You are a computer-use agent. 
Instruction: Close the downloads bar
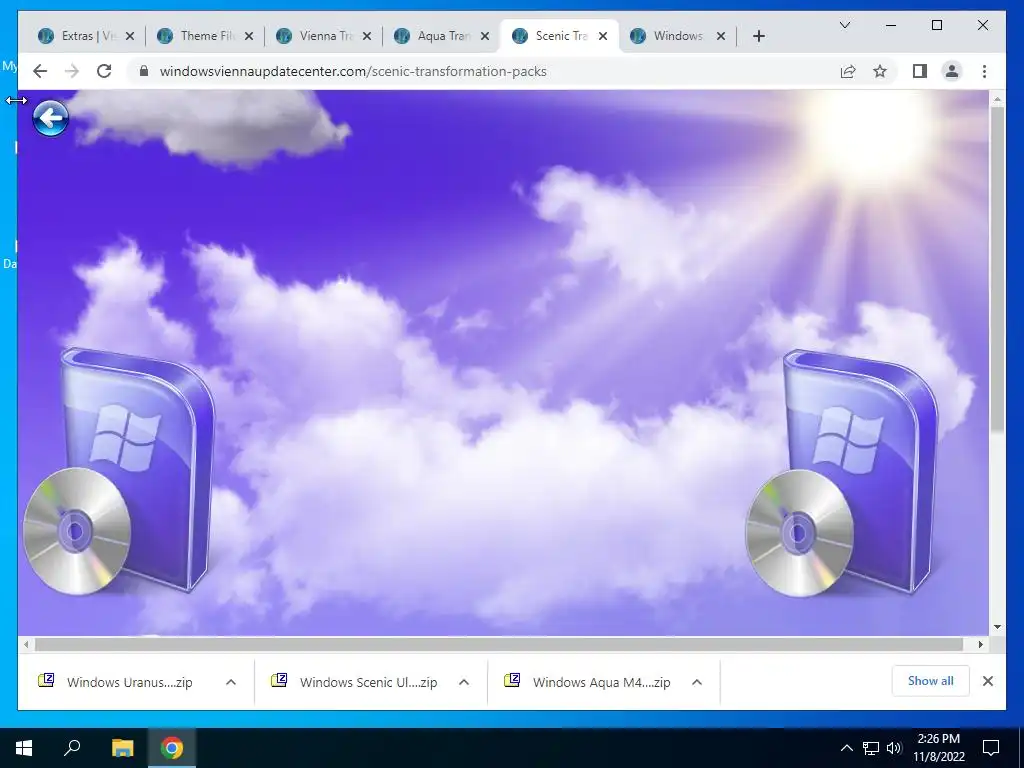click(987, 681)
